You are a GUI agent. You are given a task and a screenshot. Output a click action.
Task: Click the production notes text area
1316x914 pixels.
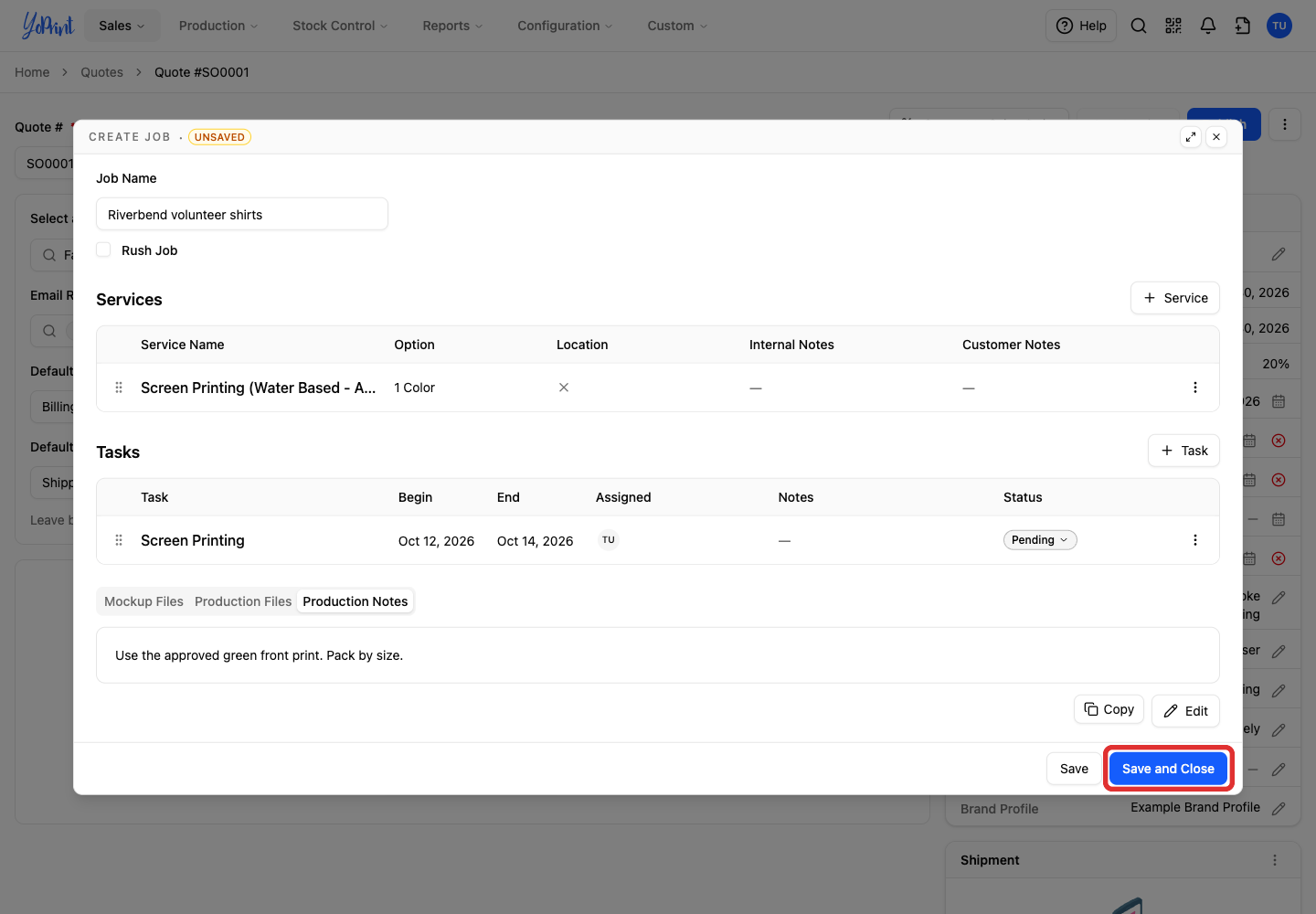click(x=658, y=655)
